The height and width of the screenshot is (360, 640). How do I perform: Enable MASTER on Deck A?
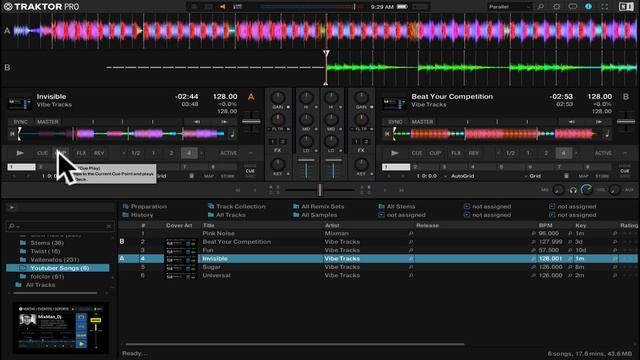47,122
